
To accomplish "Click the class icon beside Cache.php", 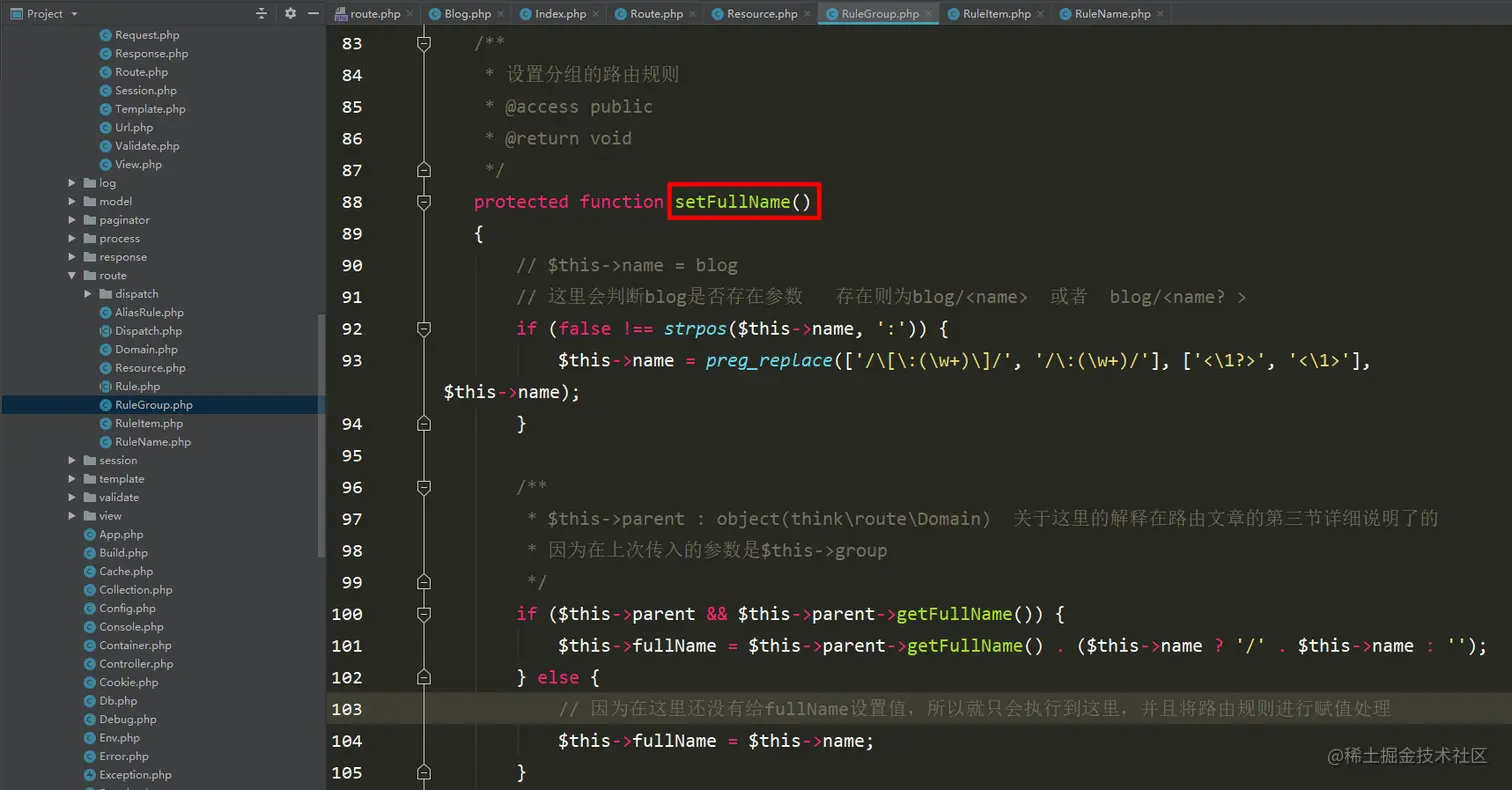I will pyautogui.click(x=90, y=571).
